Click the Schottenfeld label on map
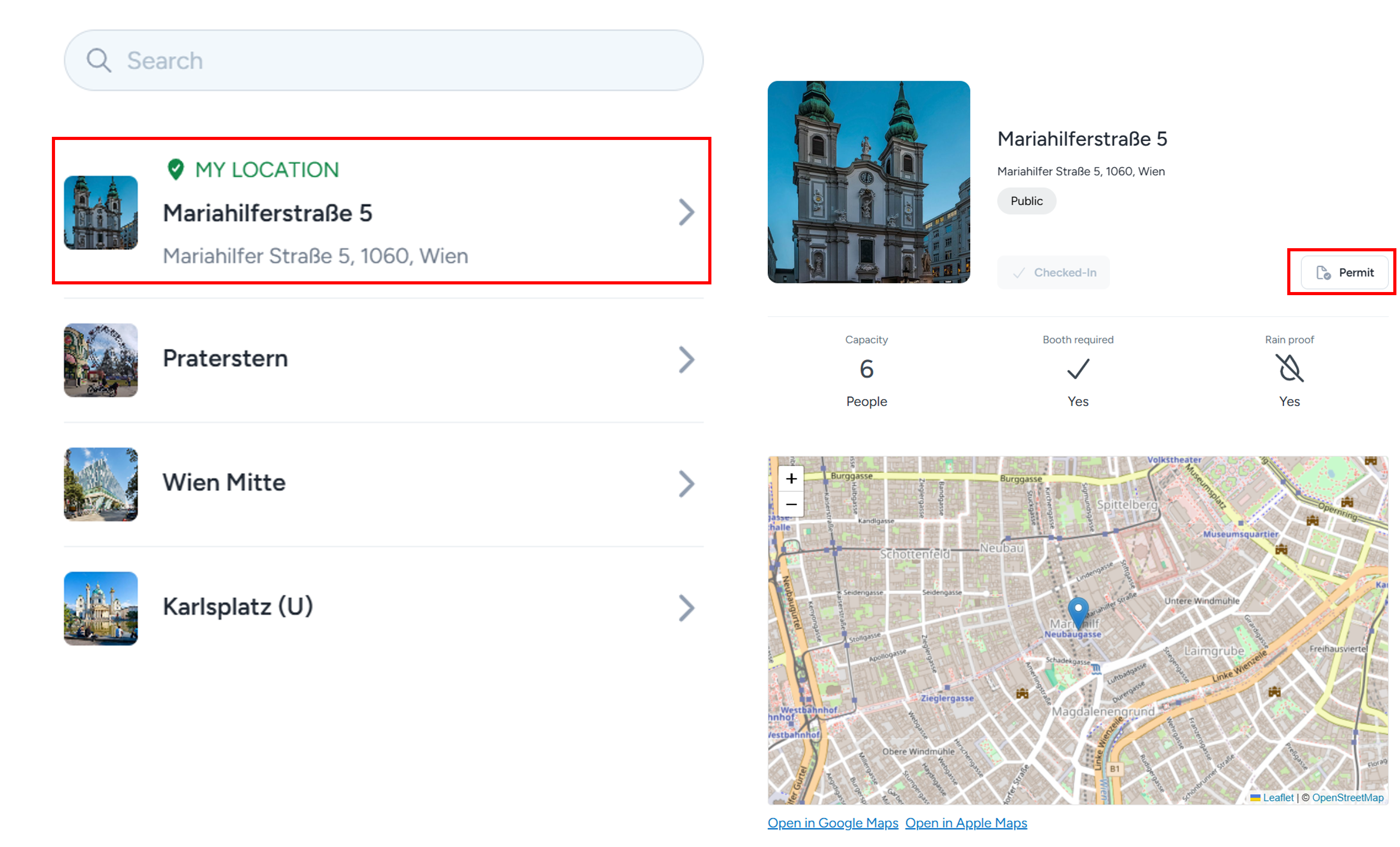1400x847 pixels. pyautogui.click(x=914, y=554)
